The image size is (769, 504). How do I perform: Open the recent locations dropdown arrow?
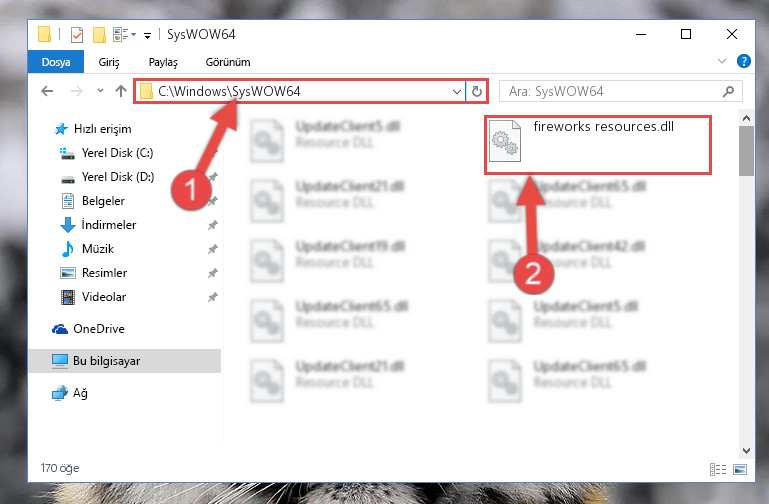(101, 91)
